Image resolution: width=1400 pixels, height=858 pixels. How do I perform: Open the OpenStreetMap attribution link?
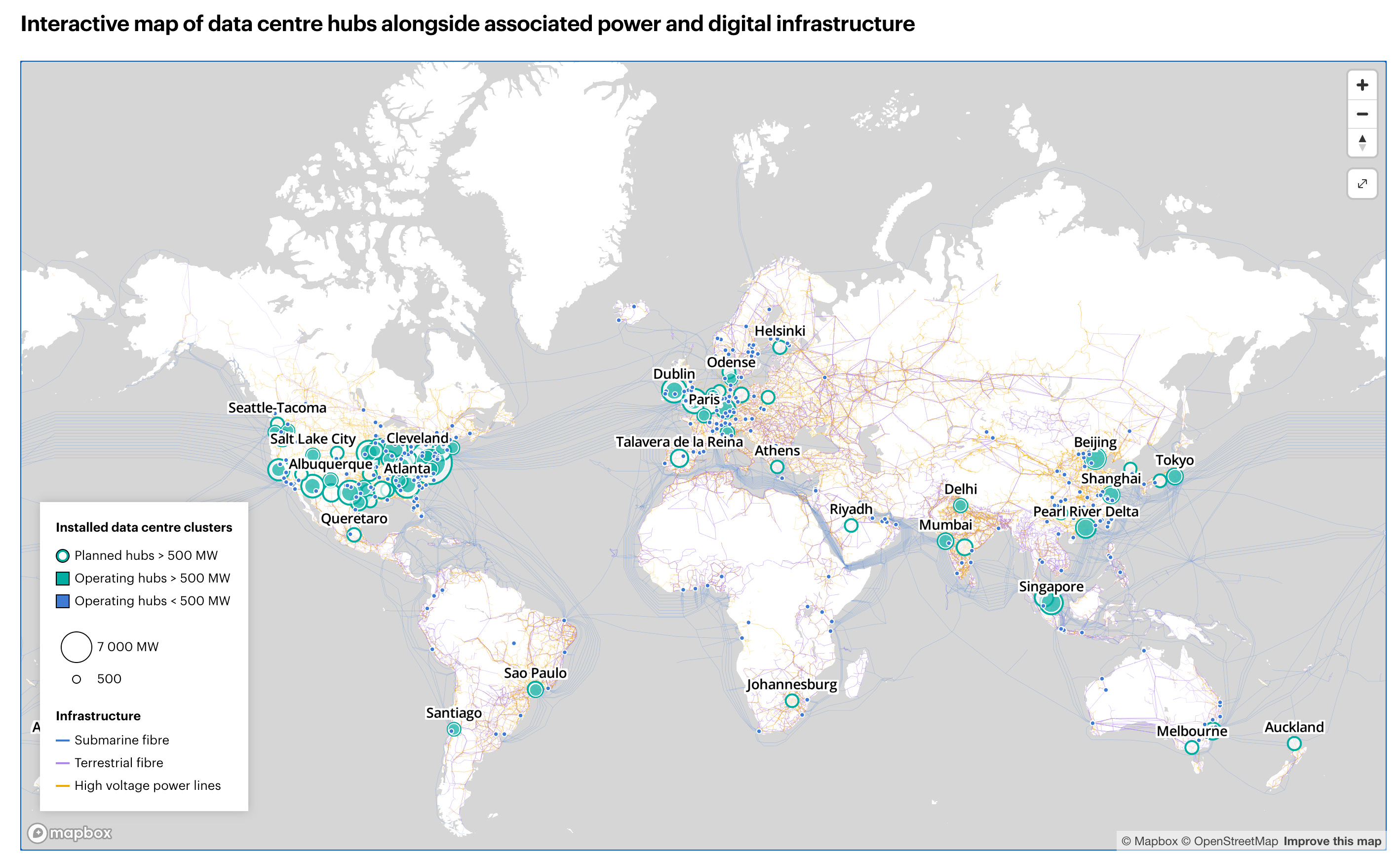pos(1229,841)
